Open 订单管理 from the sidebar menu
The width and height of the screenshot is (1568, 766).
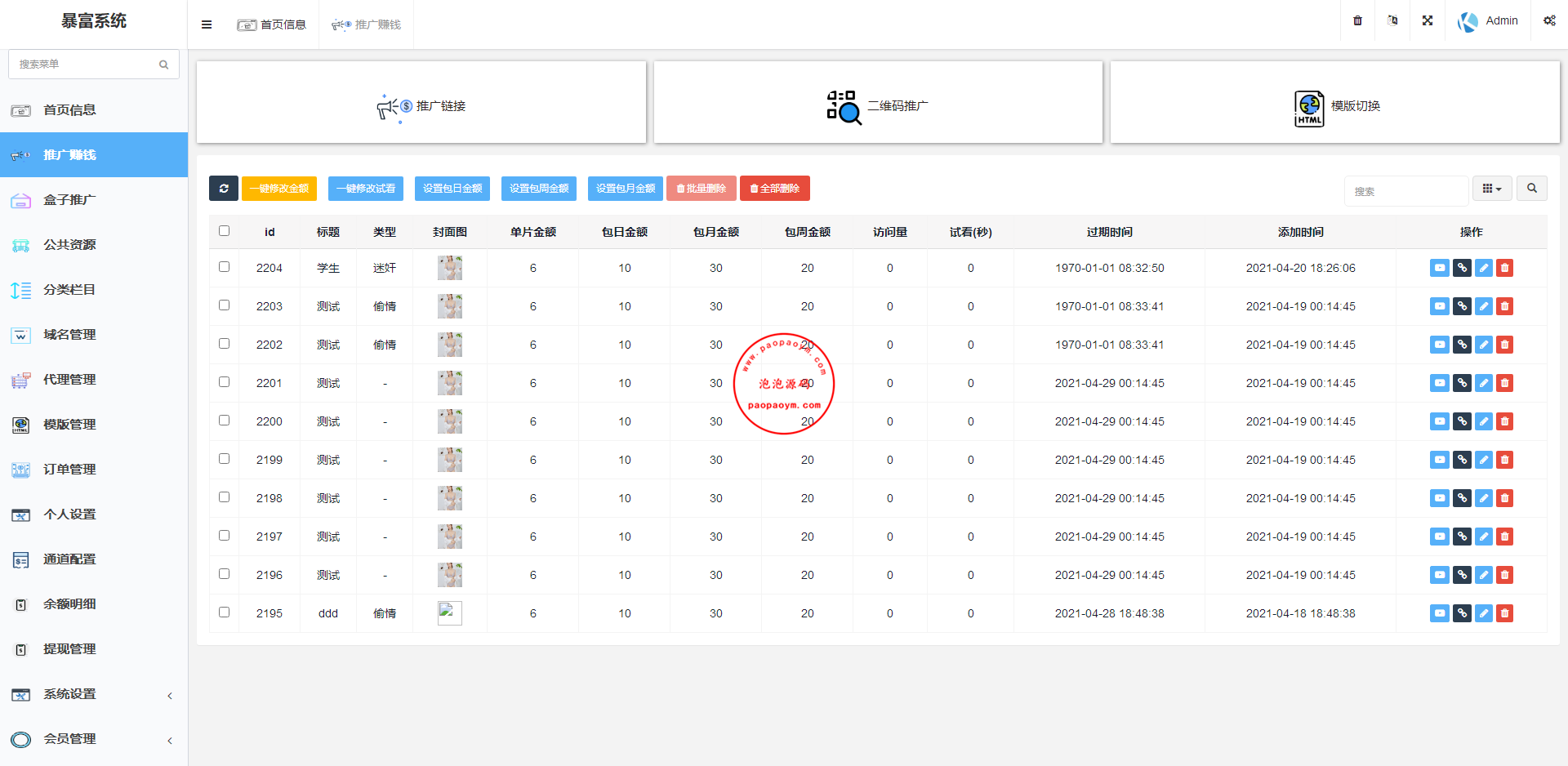69,470
